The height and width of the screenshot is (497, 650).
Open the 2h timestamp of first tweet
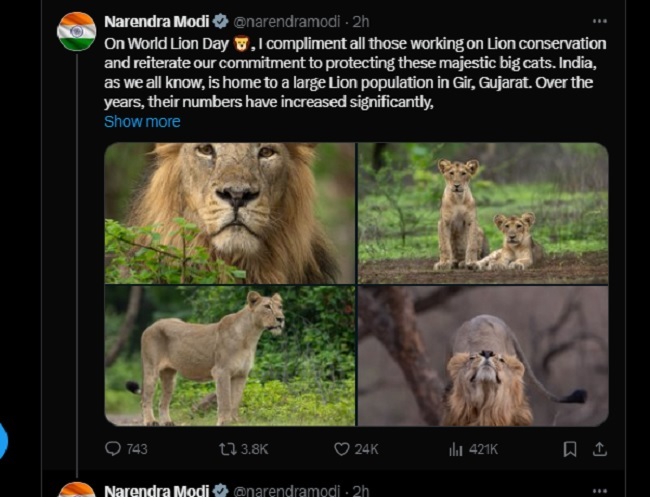coord(360,20)
